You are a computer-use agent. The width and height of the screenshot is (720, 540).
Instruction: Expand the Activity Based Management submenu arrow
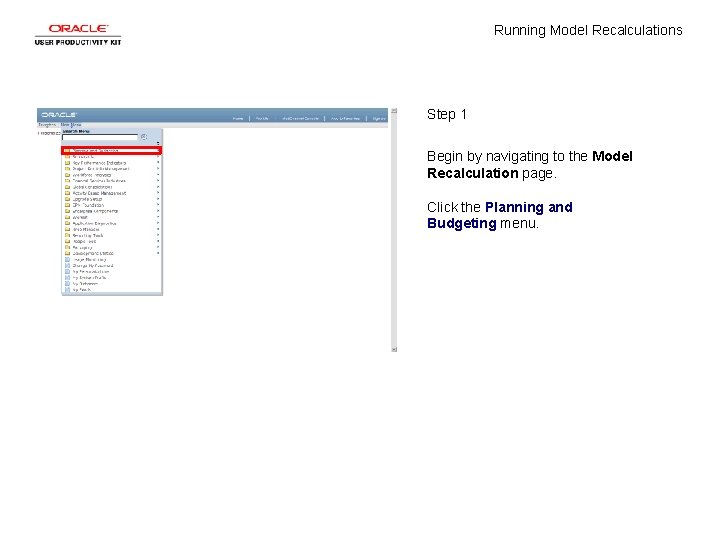point(158,193)
